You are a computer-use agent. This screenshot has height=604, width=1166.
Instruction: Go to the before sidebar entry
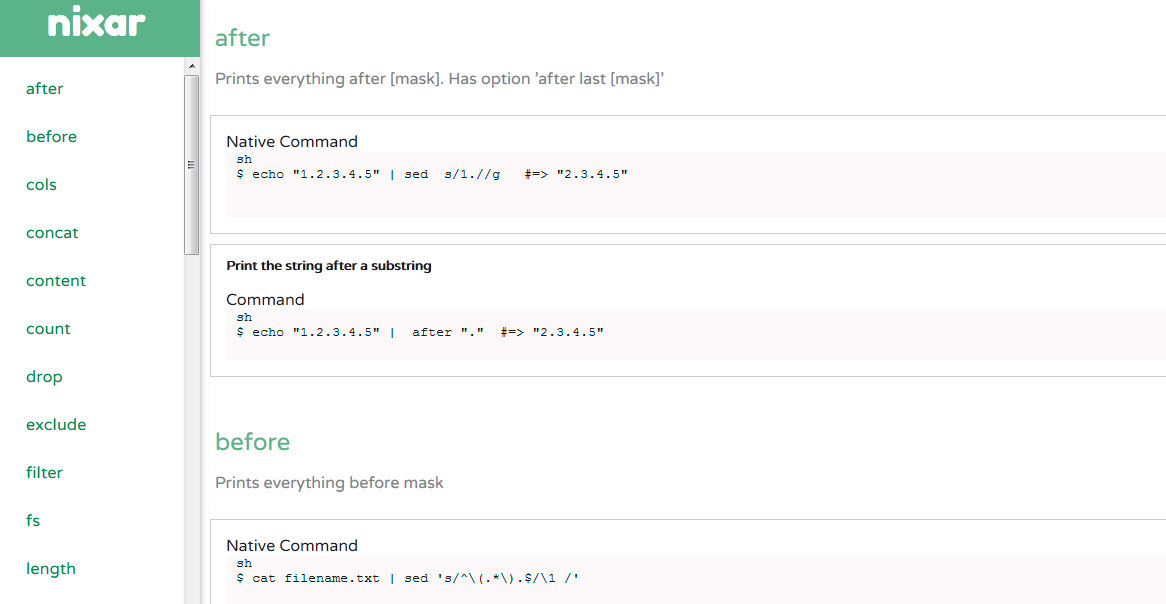click(51, 137)
